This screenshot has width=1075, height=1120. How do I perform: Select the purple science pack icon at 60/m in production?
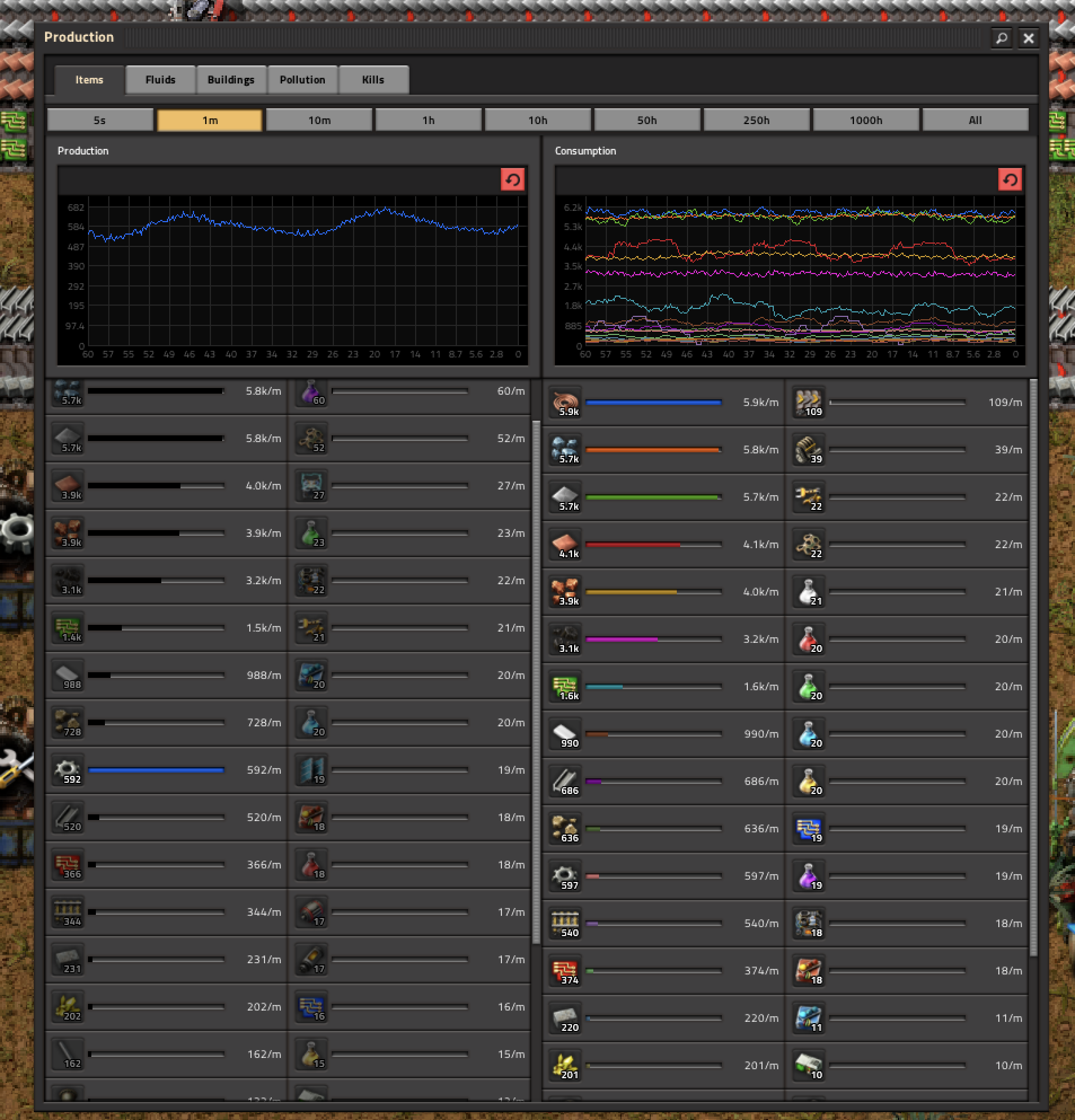point(311,393)
